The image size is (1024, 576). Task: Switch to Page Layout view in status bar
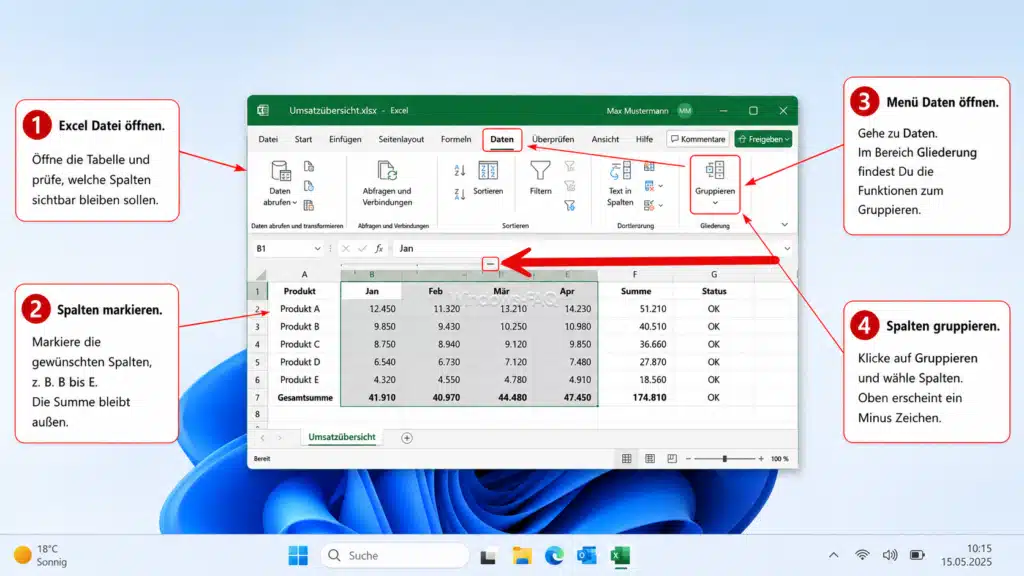[x=650, y=458]
